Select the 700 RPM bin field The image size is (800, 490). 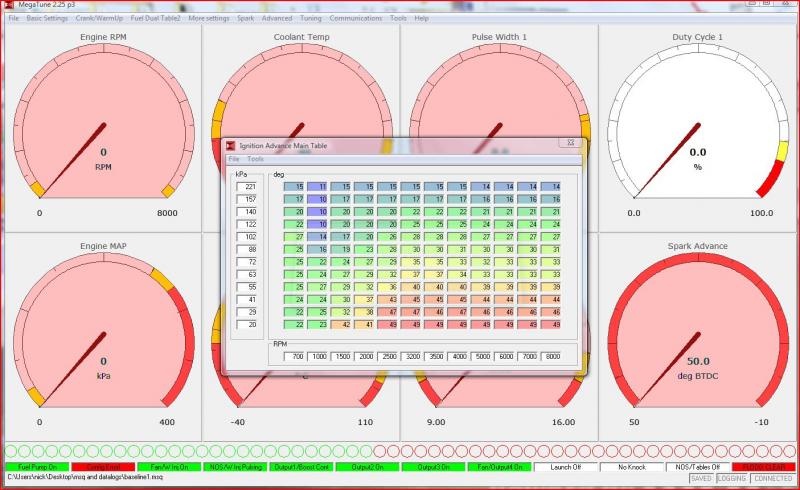(294, 356)
